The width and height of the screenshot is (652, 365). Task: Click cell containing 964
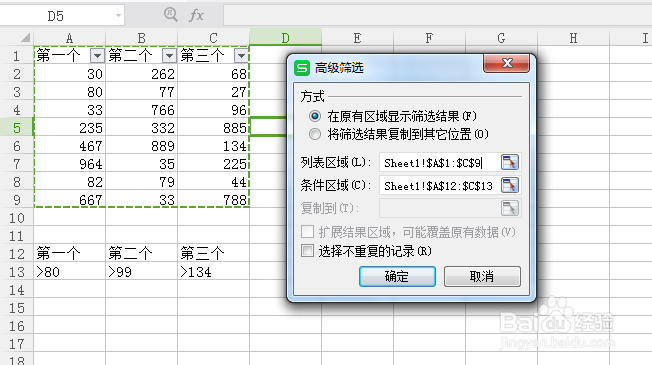pos(69,163)
